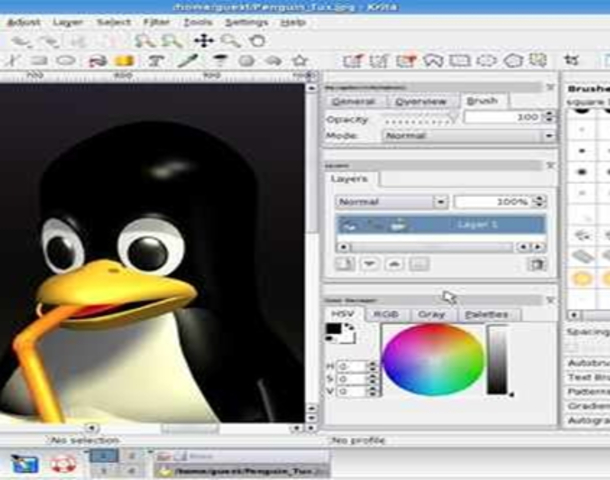Switch to the RGB color tab
Image resolution: width=610 pixels, height=480 pixels.
pos(386,314)
